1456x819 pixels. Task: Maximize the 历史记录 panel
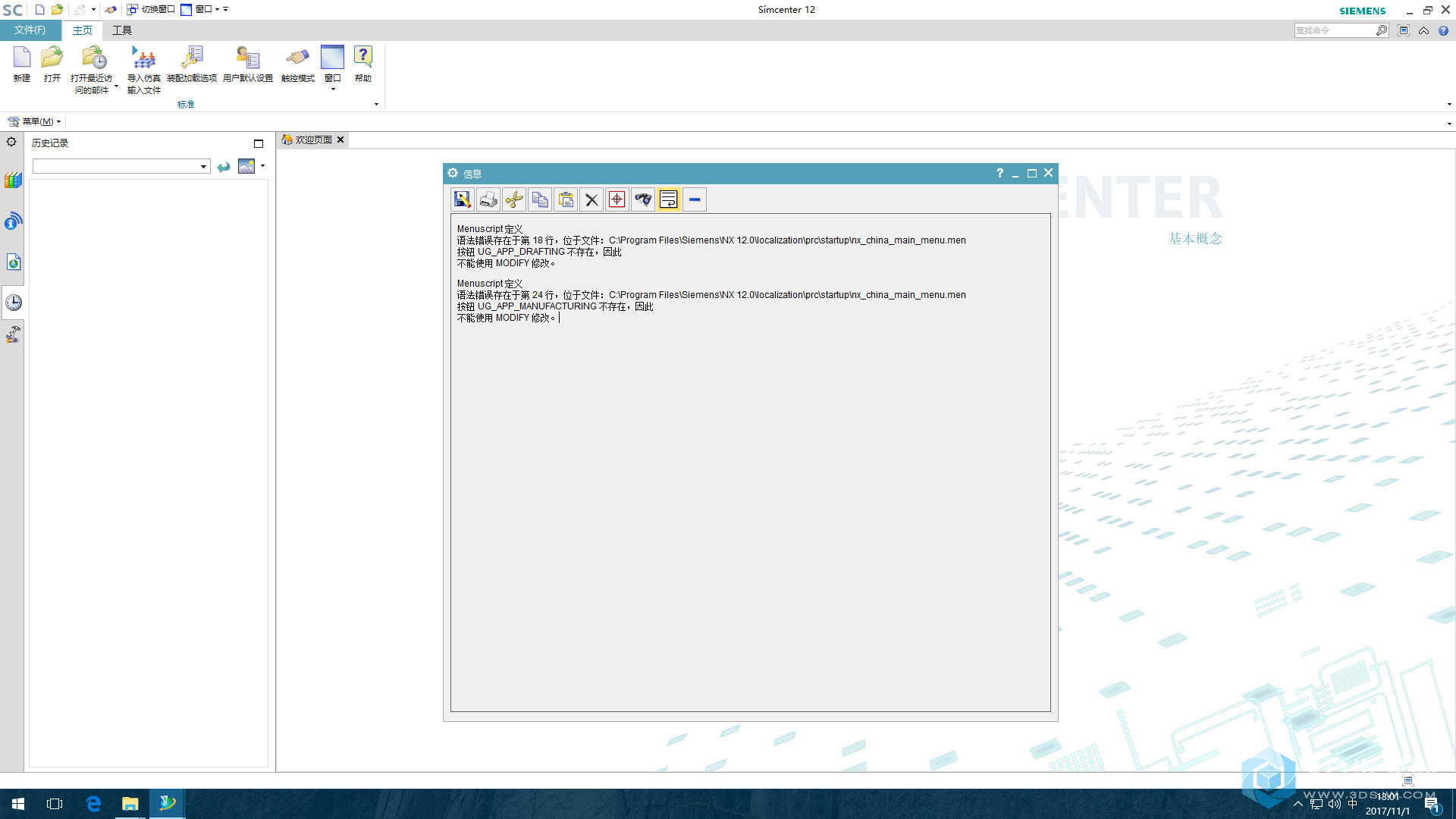click(x=259, y=143)
